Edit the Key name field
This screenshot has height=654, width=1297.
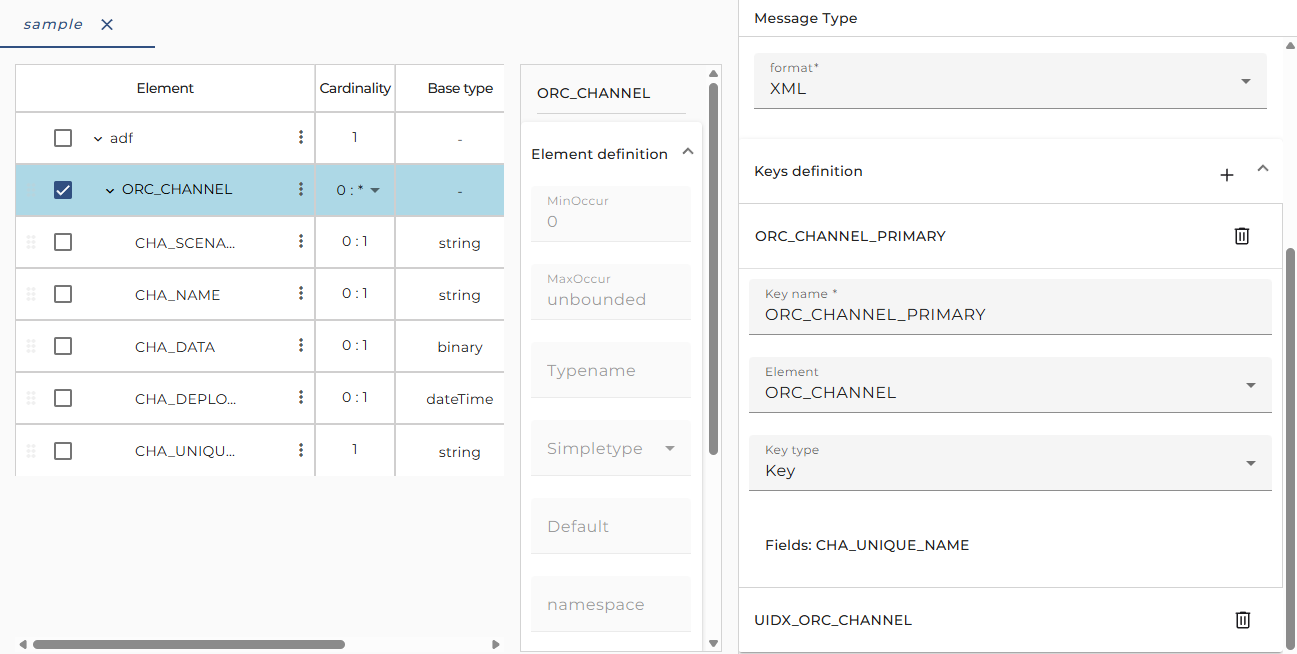pos(1010,307)
